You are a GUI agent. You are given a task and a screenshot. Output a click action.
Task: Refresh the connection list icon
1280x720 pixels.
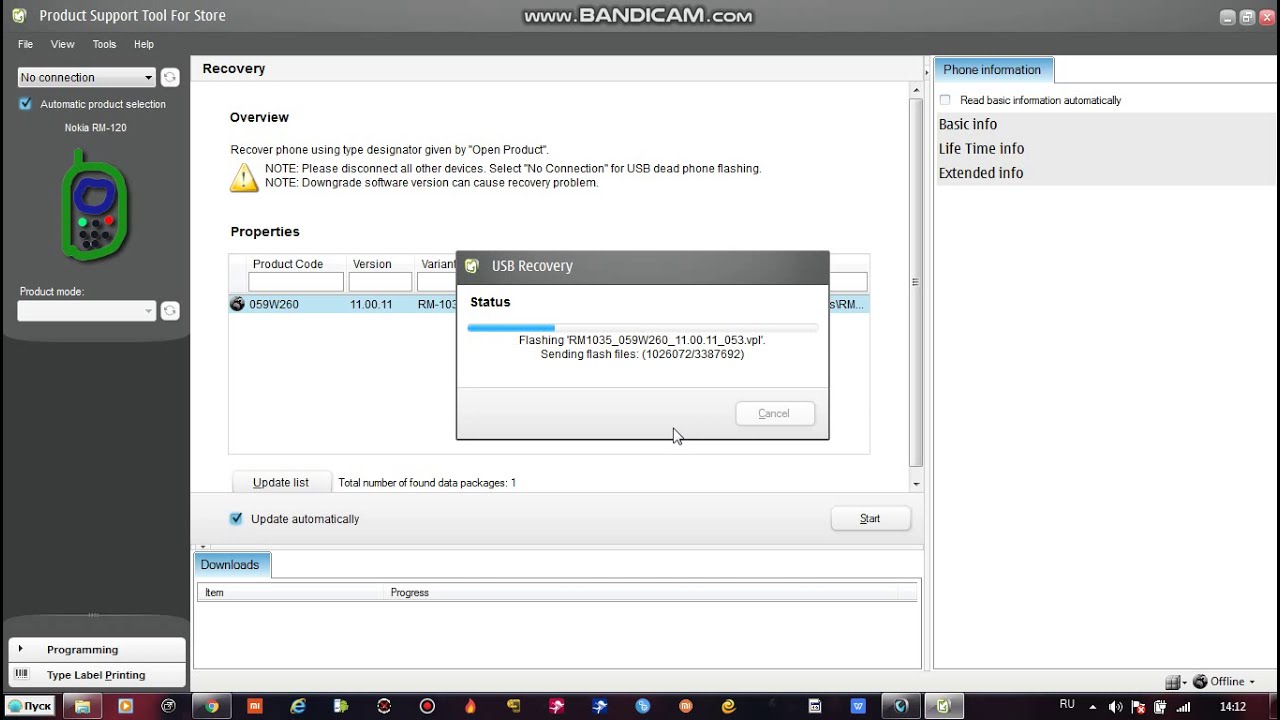pyautogui.click(x=170, y=77)
